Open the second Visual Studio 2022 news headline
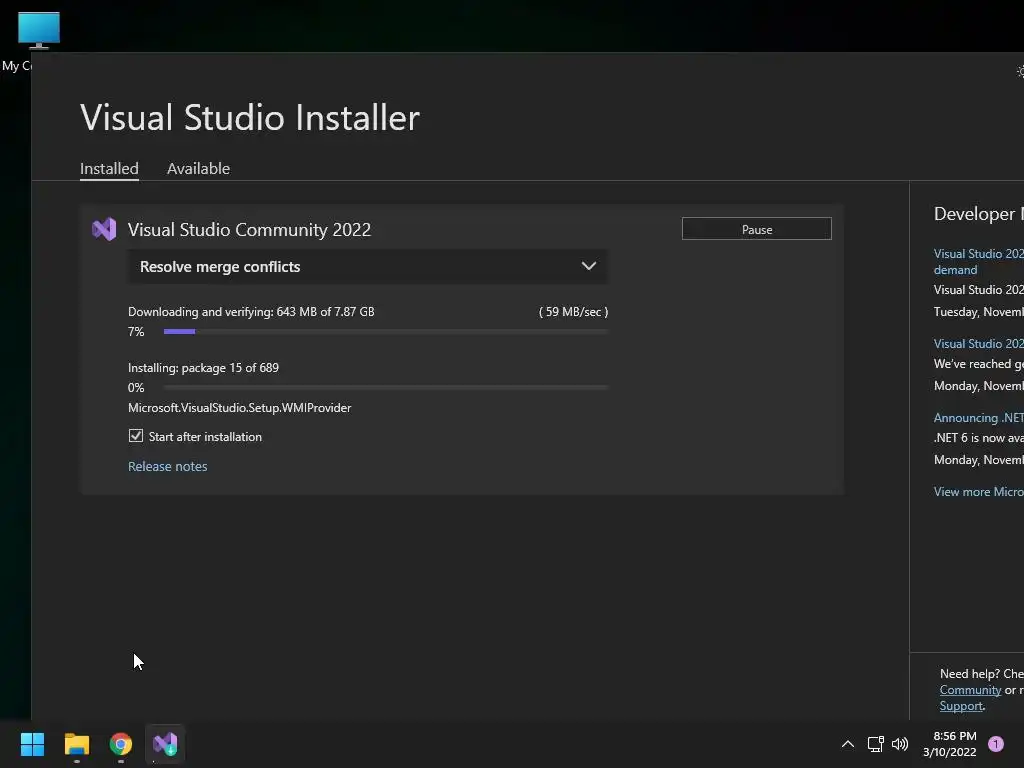The width and height of the screenshot is (1024, 768). pyautogui.click(x=978, y=344)
